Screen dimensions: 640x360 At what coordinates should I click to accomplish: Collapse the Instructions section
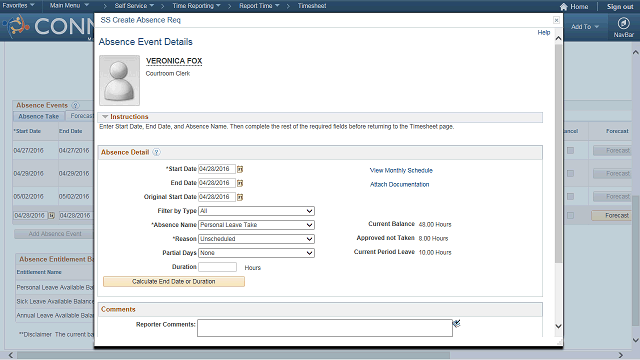coord(105,117)
